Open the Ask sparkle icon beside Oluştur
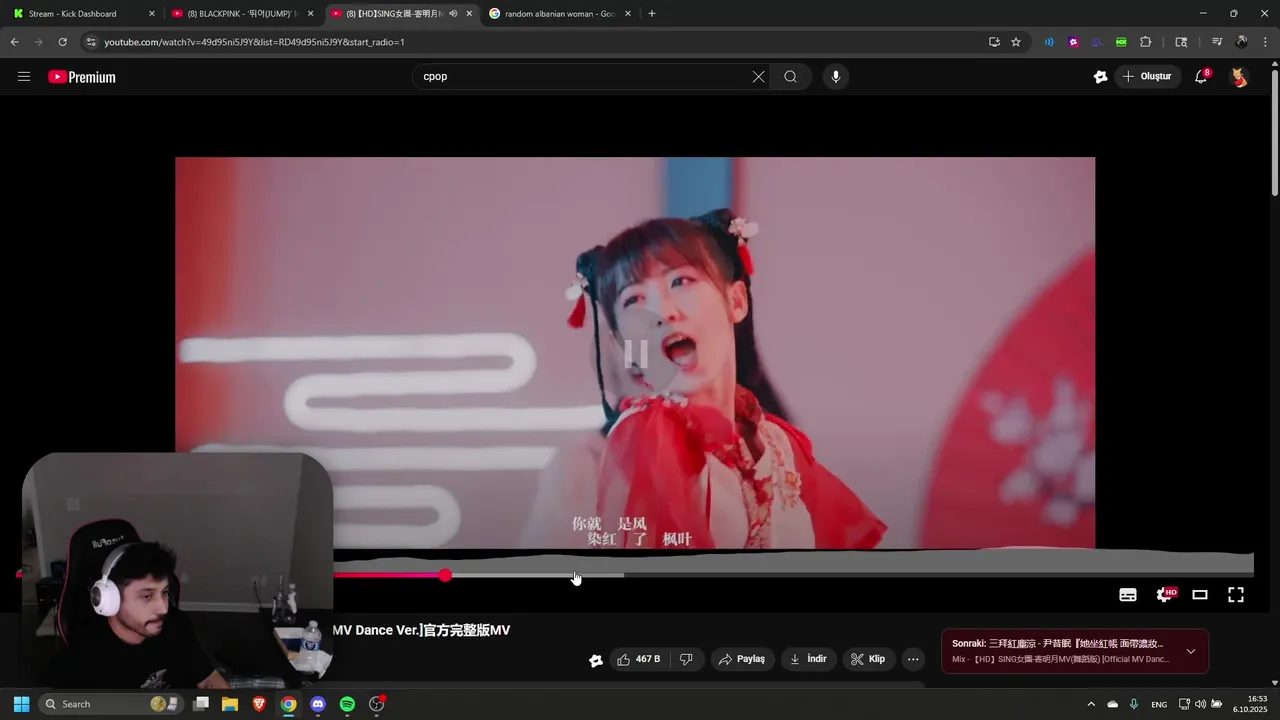Screen dimensions: 1280x720 [1100, 77]
